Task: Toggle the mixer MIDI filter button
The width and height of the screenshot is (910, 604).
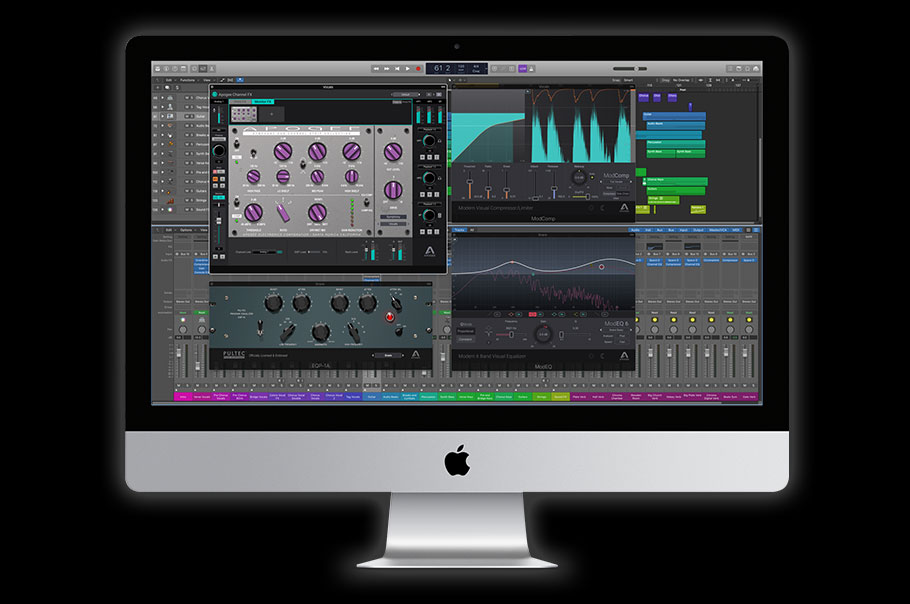Action: tap(735, 230)
